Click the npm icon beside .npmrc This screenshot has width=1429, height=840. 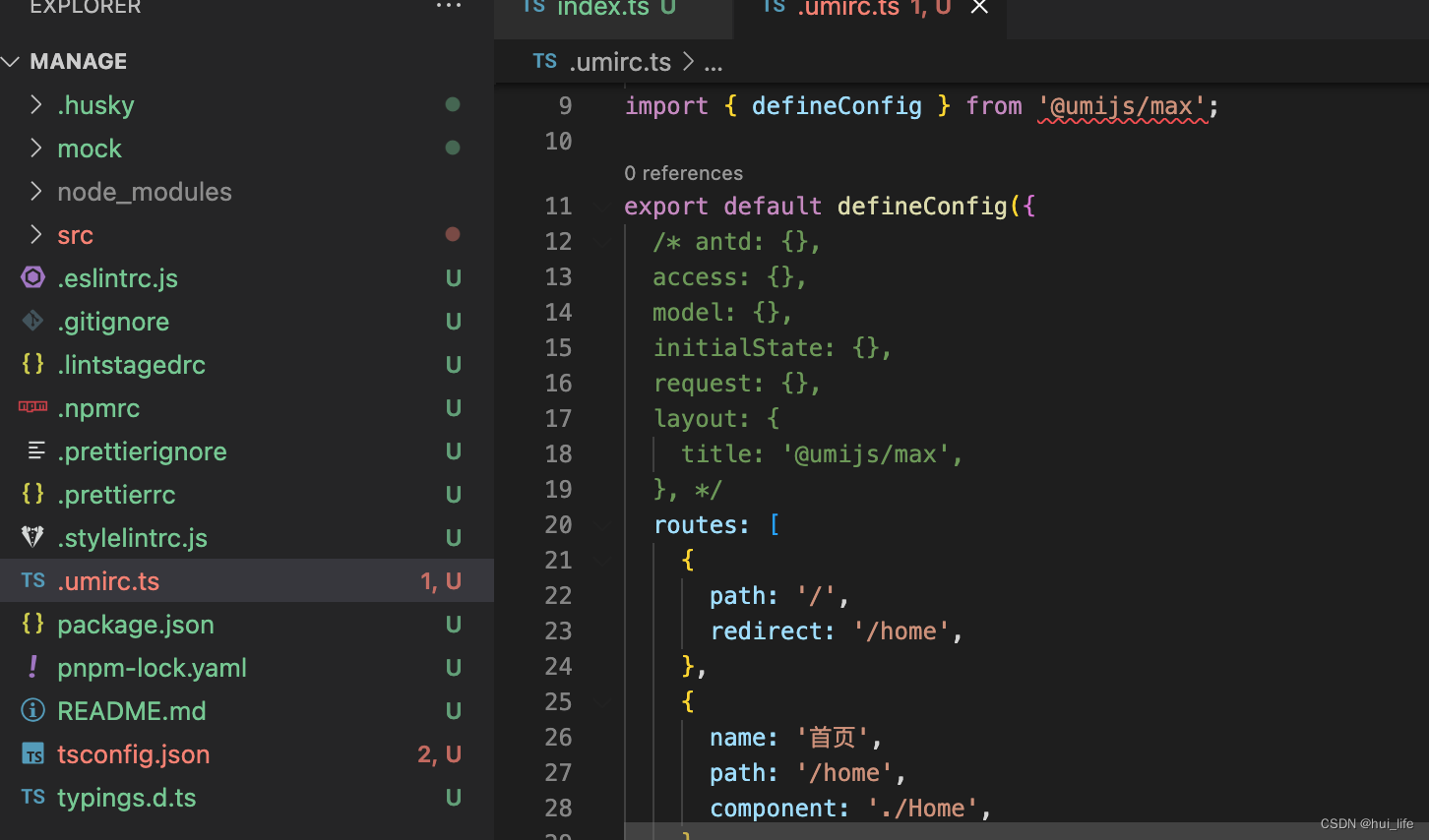point(32,406)
